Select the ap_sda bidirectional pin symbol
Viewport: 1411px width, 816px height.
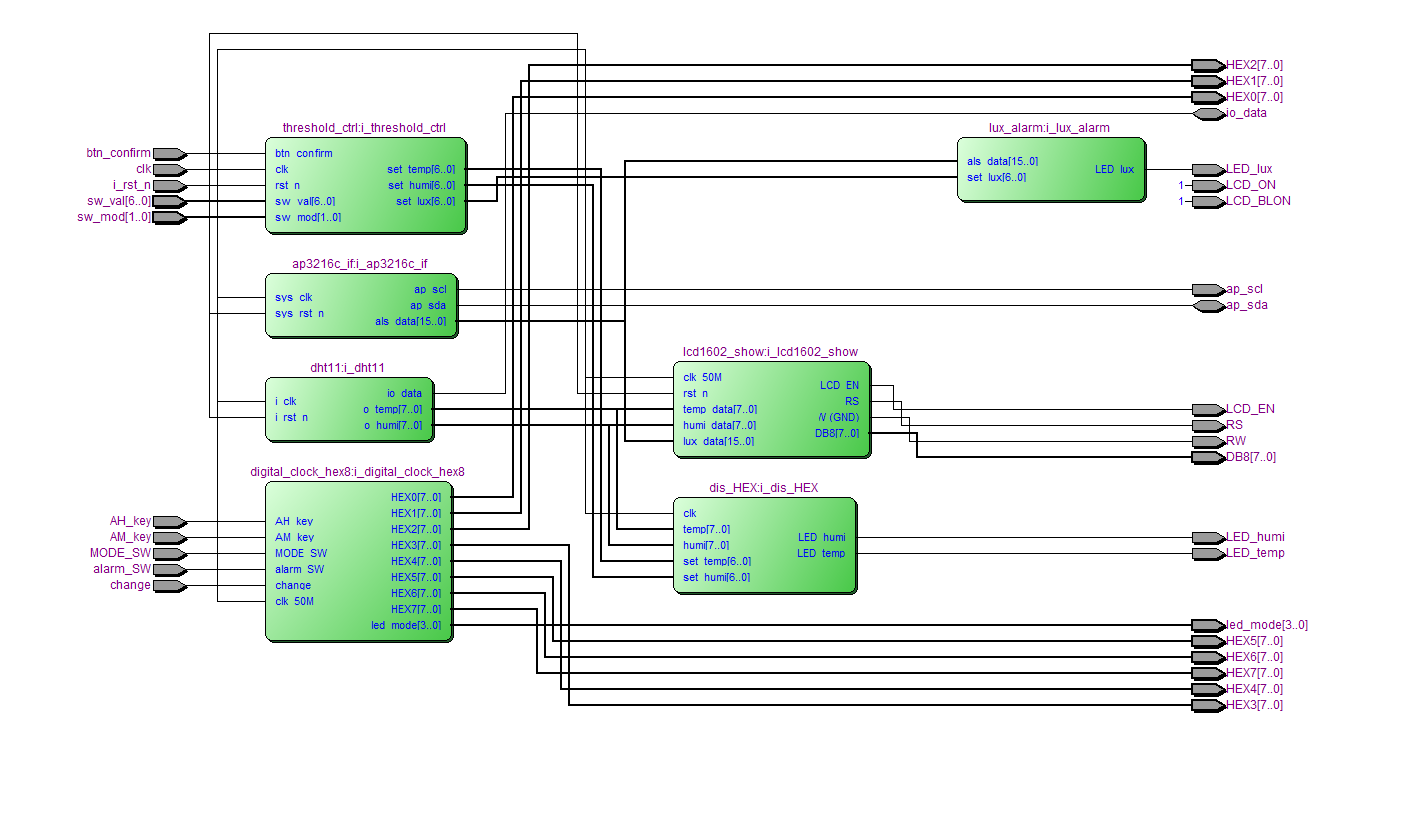[1209, 306]
